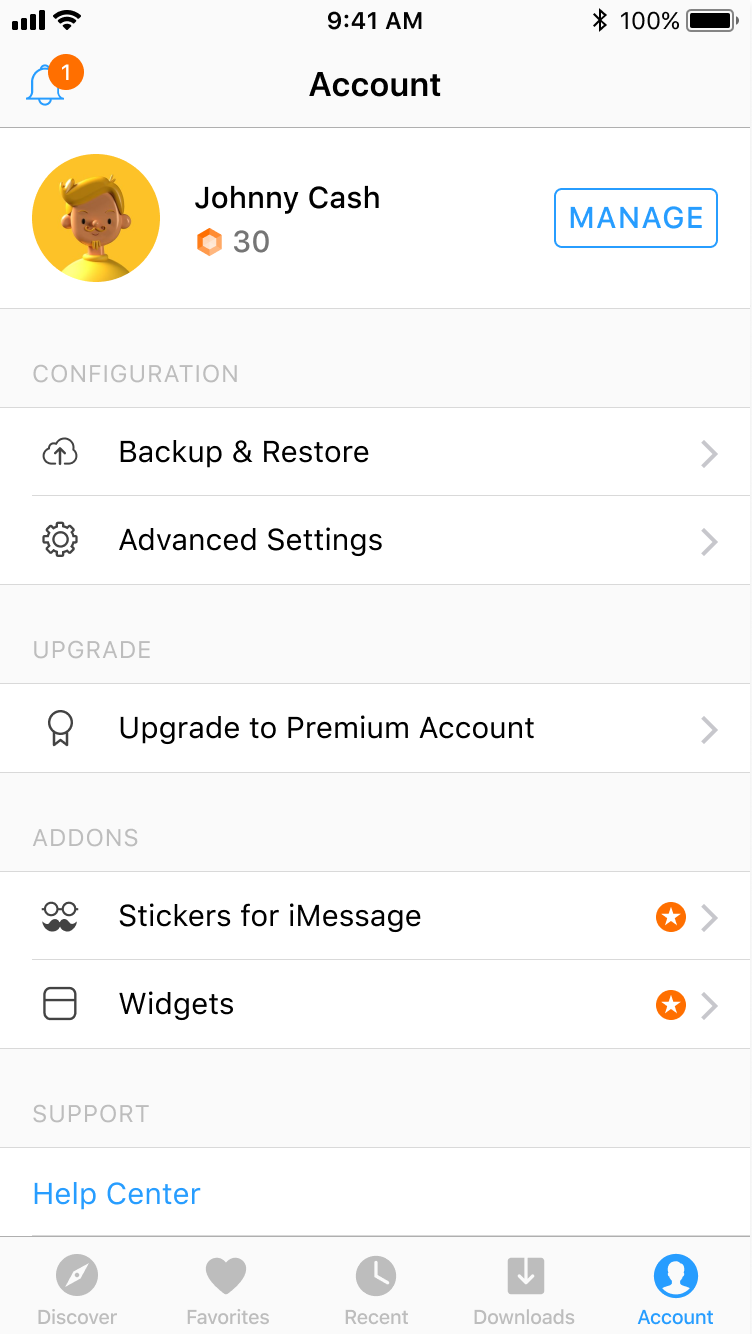Tap the Premium ribbon award icon

point(60,728)
